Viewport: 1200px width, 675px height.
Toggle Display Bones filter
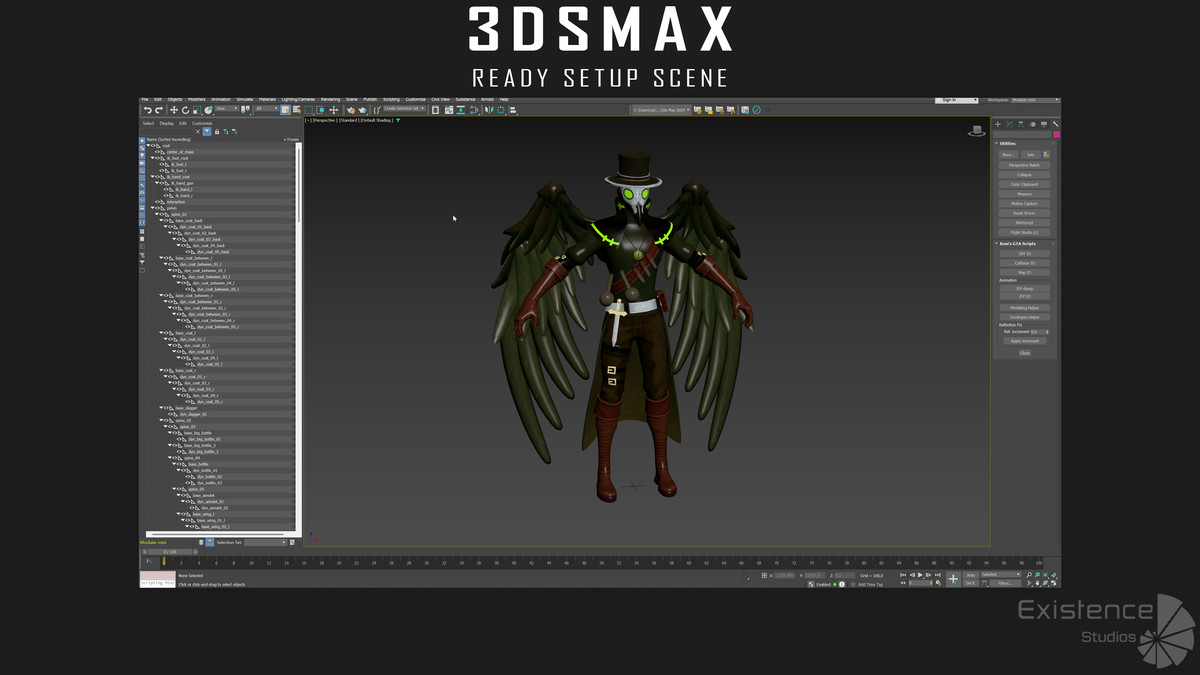pyautogui.click(x=142, y=200)
